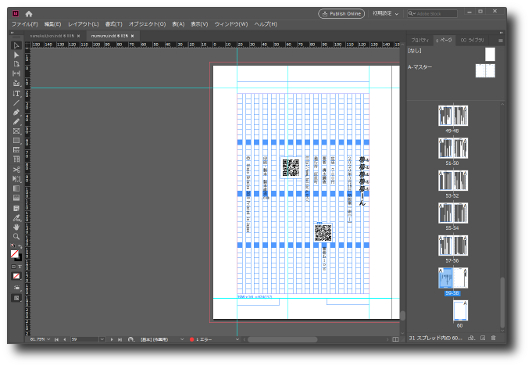Swap fill and stroke colors
Image resolution: width=530 pixels, height=367 pixels.
(x=20, y=247)
